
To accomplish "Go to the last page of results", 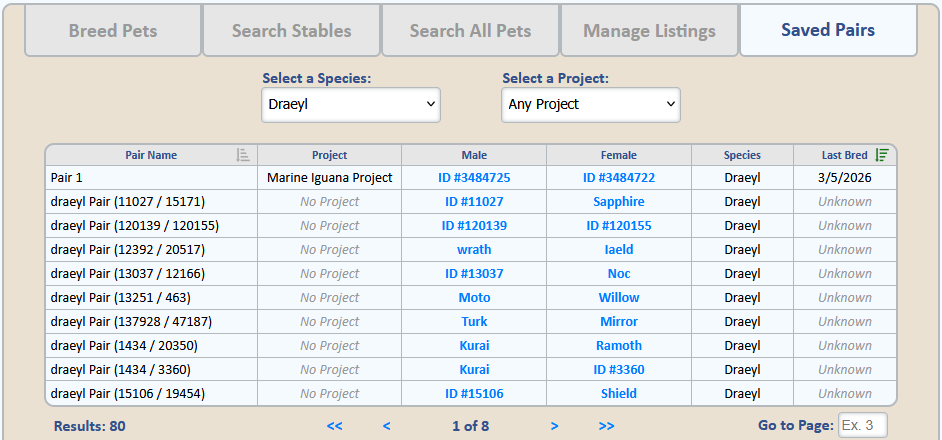I will (x=606, y=426).
